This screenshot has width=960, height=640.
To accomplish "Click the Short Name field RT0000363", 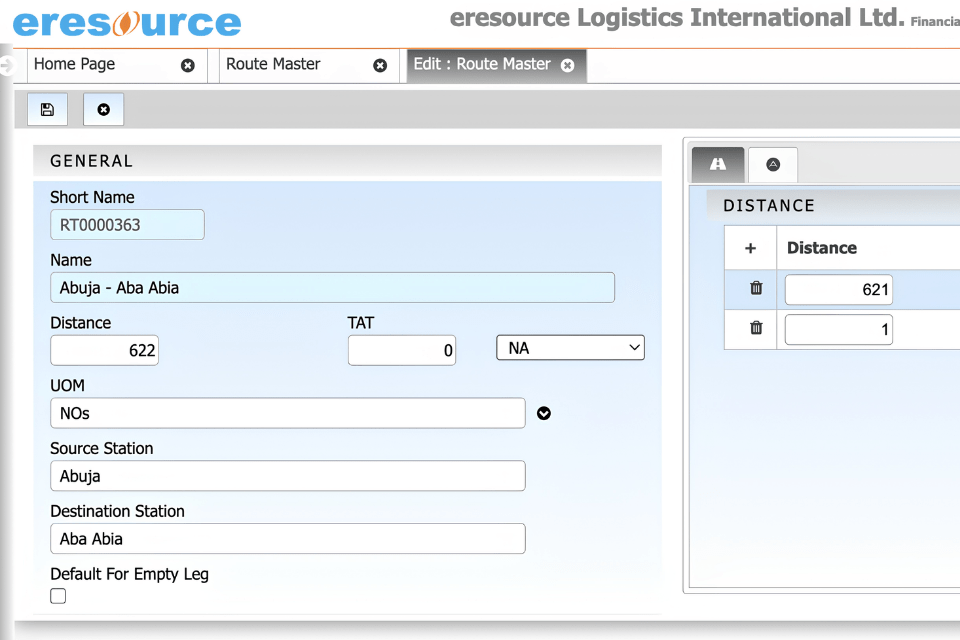I will click(127, 225).
